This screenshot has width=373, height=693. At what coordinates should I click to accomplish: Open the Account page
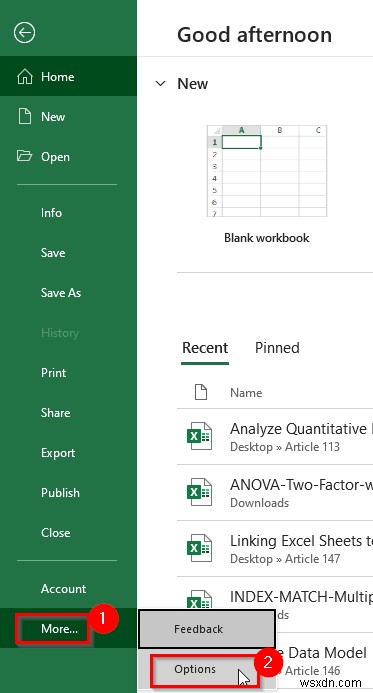64,589
